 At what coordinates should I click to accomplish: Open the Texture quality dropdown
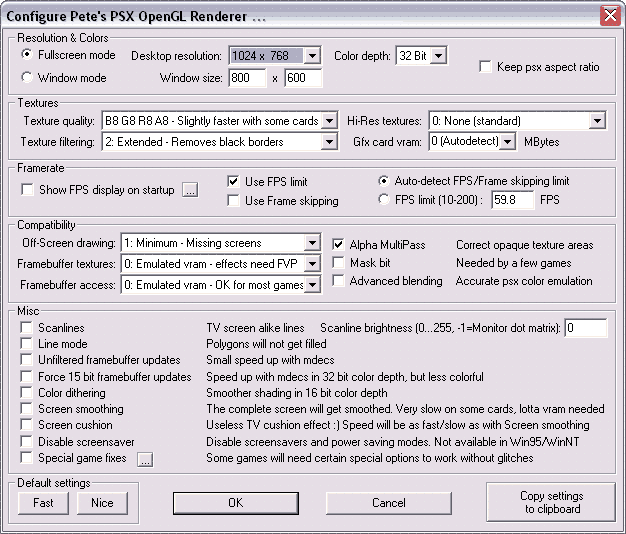220,121
